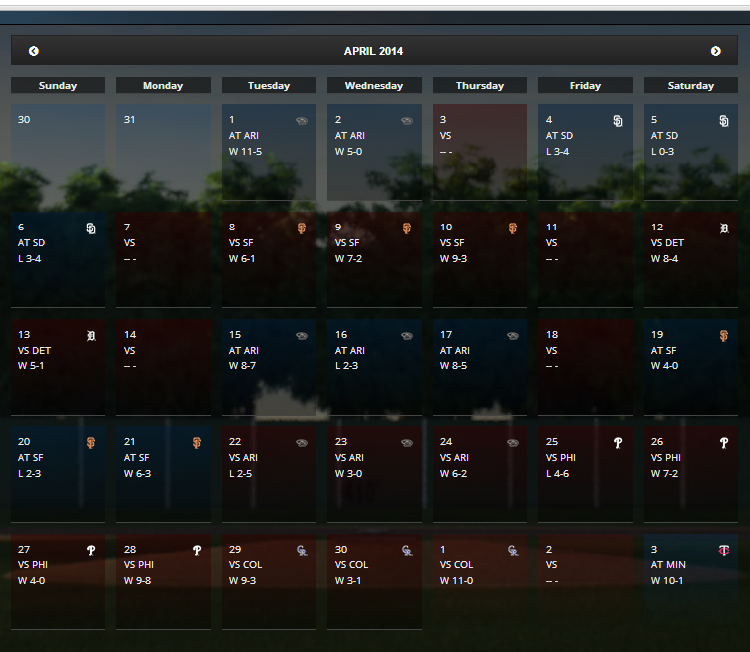Click Twins logo on May 3 game
This screenshot has width=750, height=652.
coord(724,551)
